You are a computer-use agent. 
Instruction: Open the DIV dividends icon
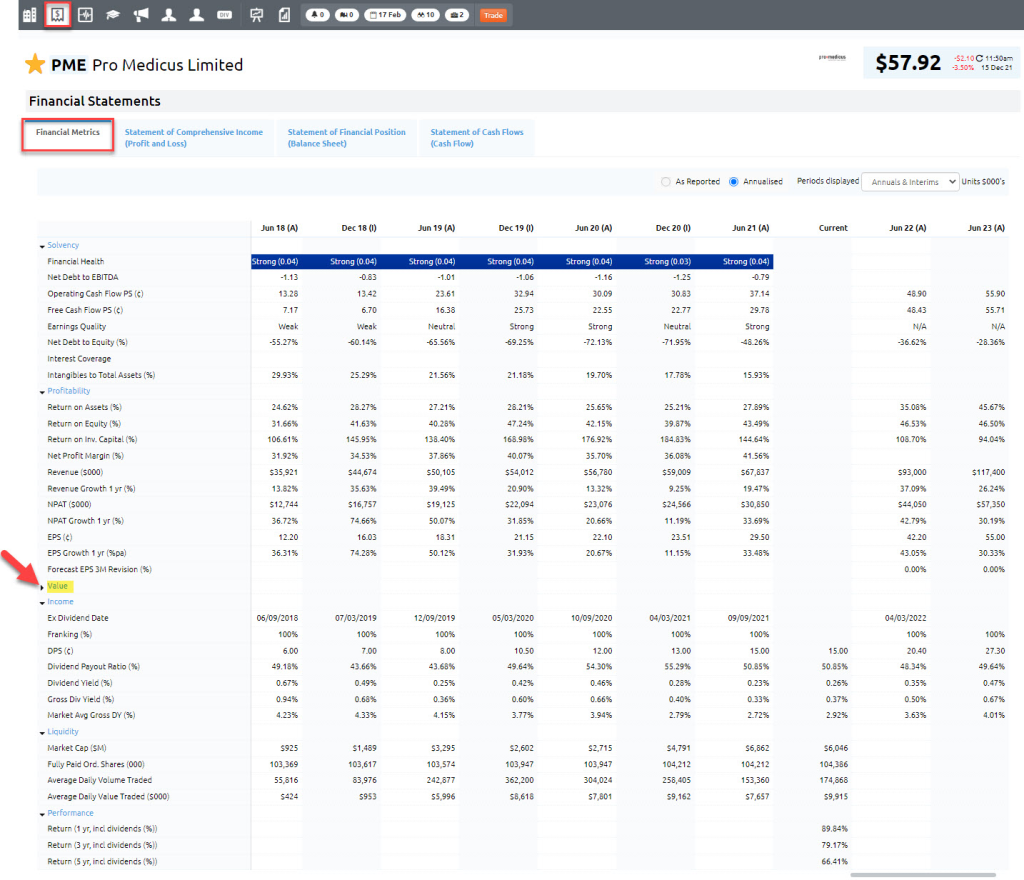(x=224, y=15)
